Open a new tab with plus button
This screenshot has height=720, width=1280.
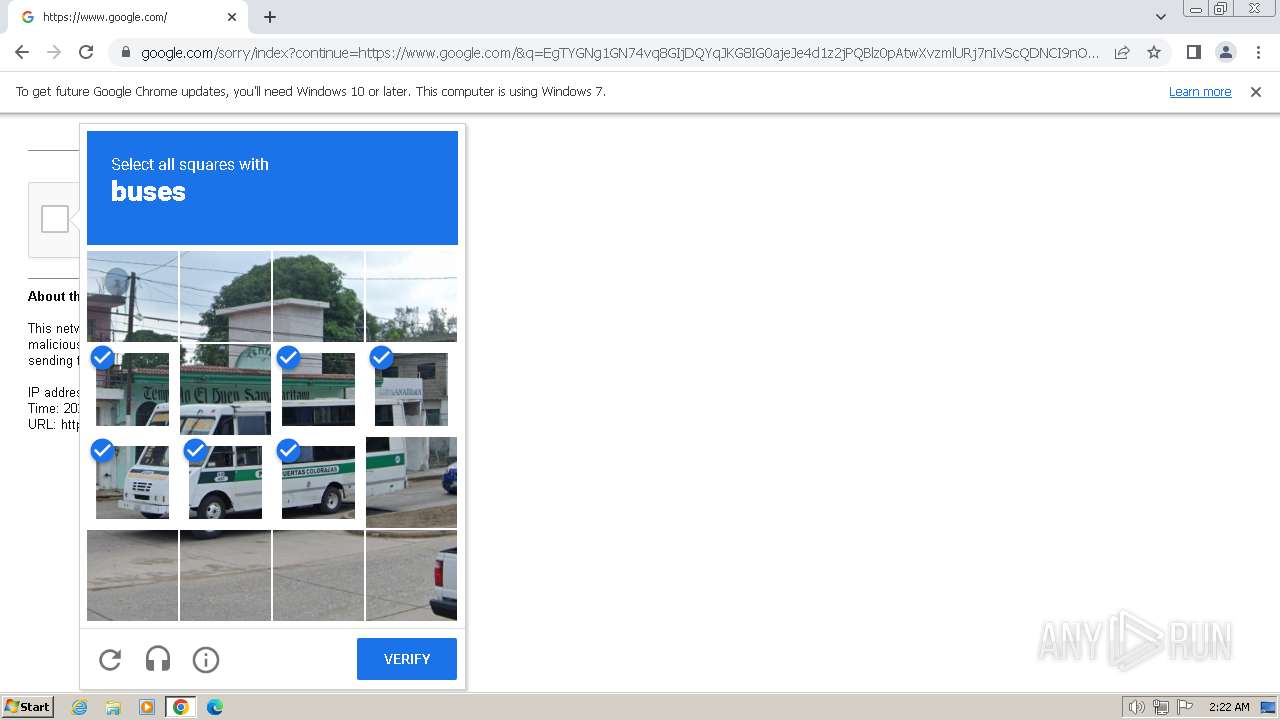tap(270, 17)
